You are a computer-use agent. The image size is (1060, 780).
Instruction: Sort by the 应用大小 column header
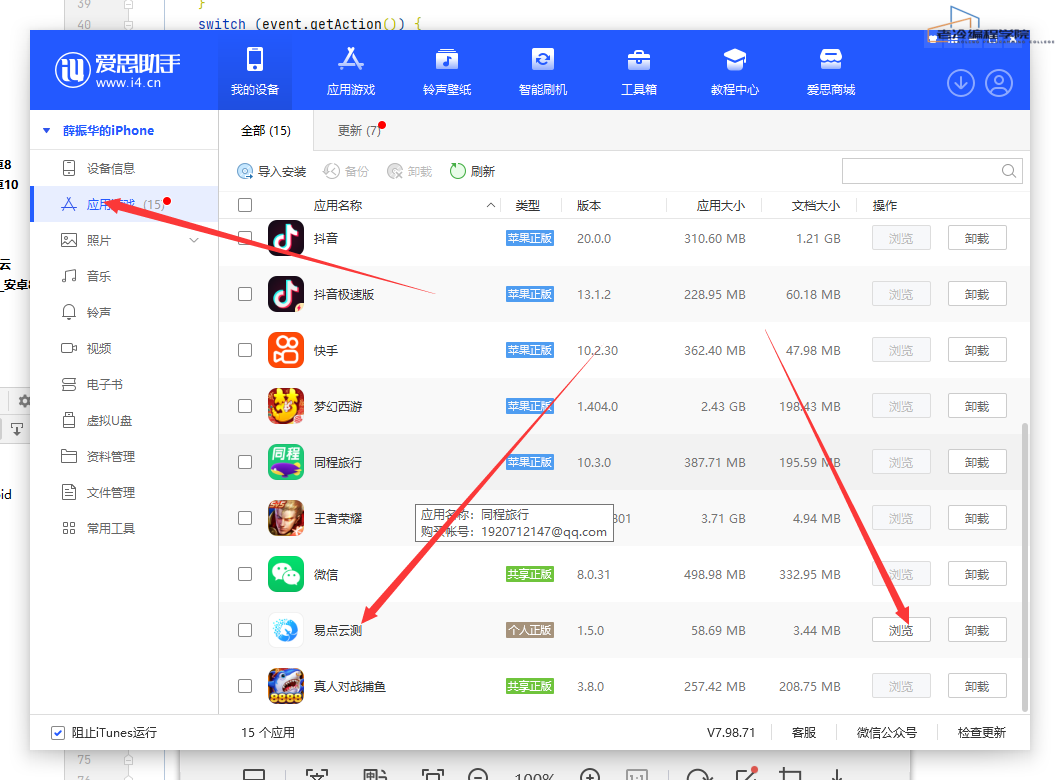(x=721, y=205)
